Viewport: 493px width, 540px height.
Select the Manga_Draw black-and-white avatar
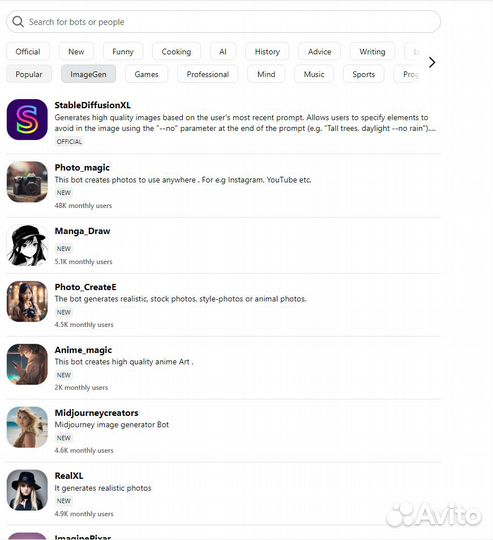click(x=27, y=245)
